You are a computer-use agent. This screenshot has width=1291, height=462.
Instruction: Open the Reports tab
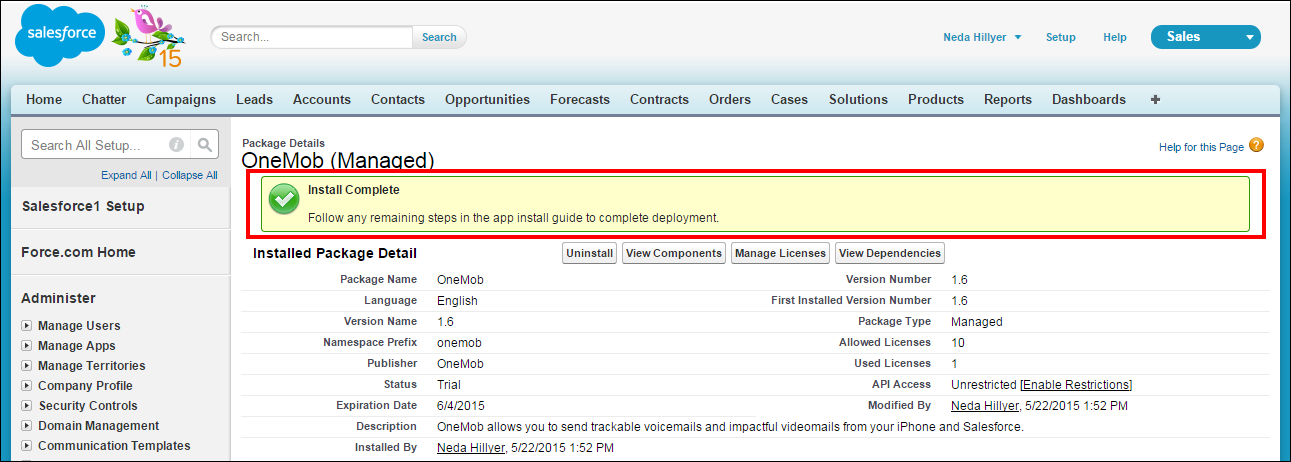pos(1008,99)
